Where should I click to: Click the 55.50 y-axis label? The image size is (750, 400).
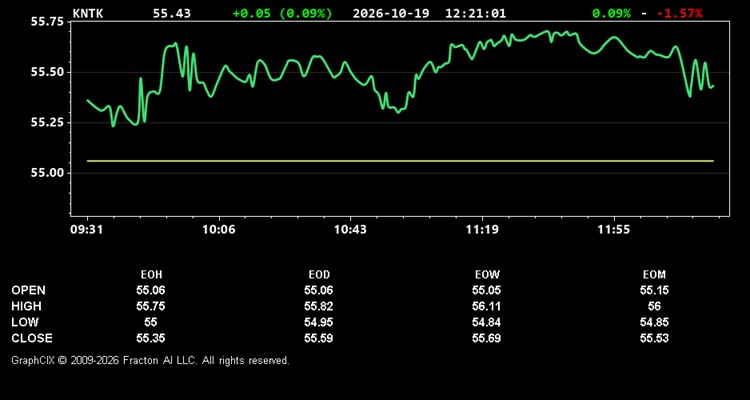point(48,72)
